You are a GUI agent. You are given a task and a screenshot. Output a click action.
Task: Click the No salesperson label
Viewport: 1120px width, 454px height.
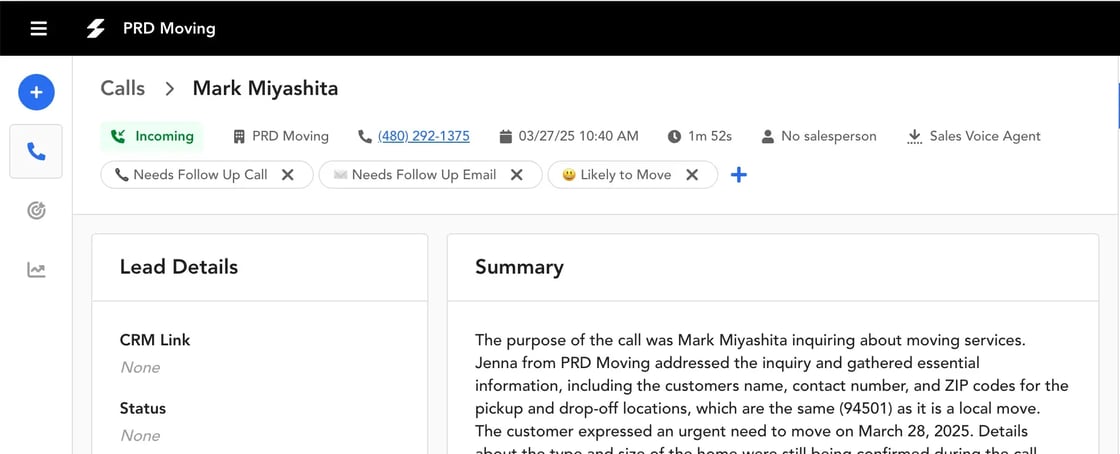coord(829,136)
